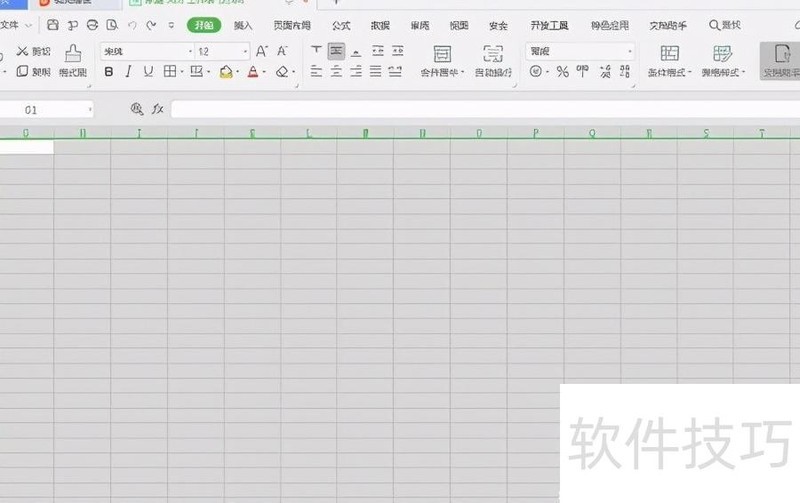The height and width of the screenshot is (503, 800).
Task: Cut selection with the scissors icon
Action: pyautogui.click(x=22, y=51)
